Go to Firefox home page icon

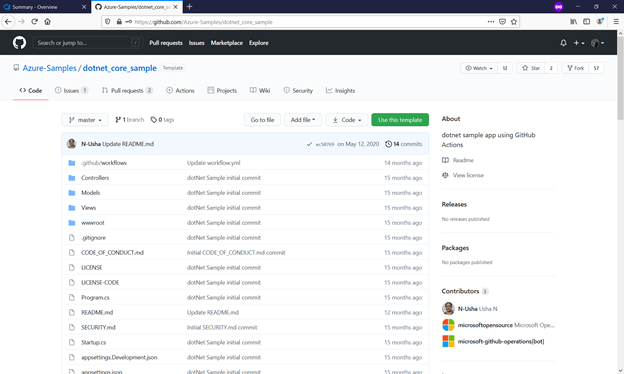[47, 21]
